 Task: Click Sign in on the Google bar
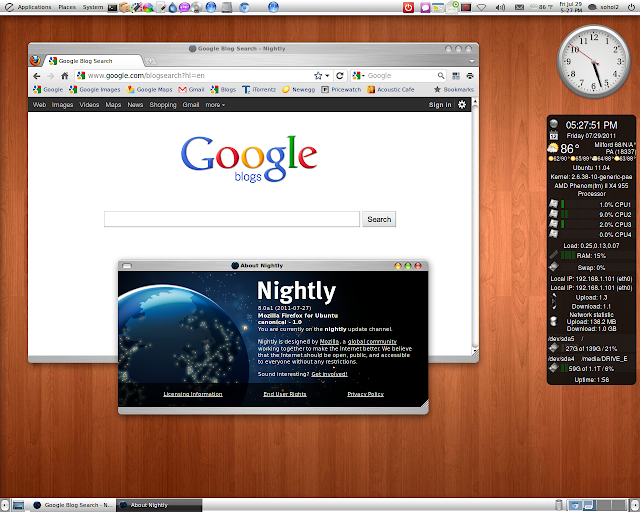pyautogui.click(x=440, y=105)
